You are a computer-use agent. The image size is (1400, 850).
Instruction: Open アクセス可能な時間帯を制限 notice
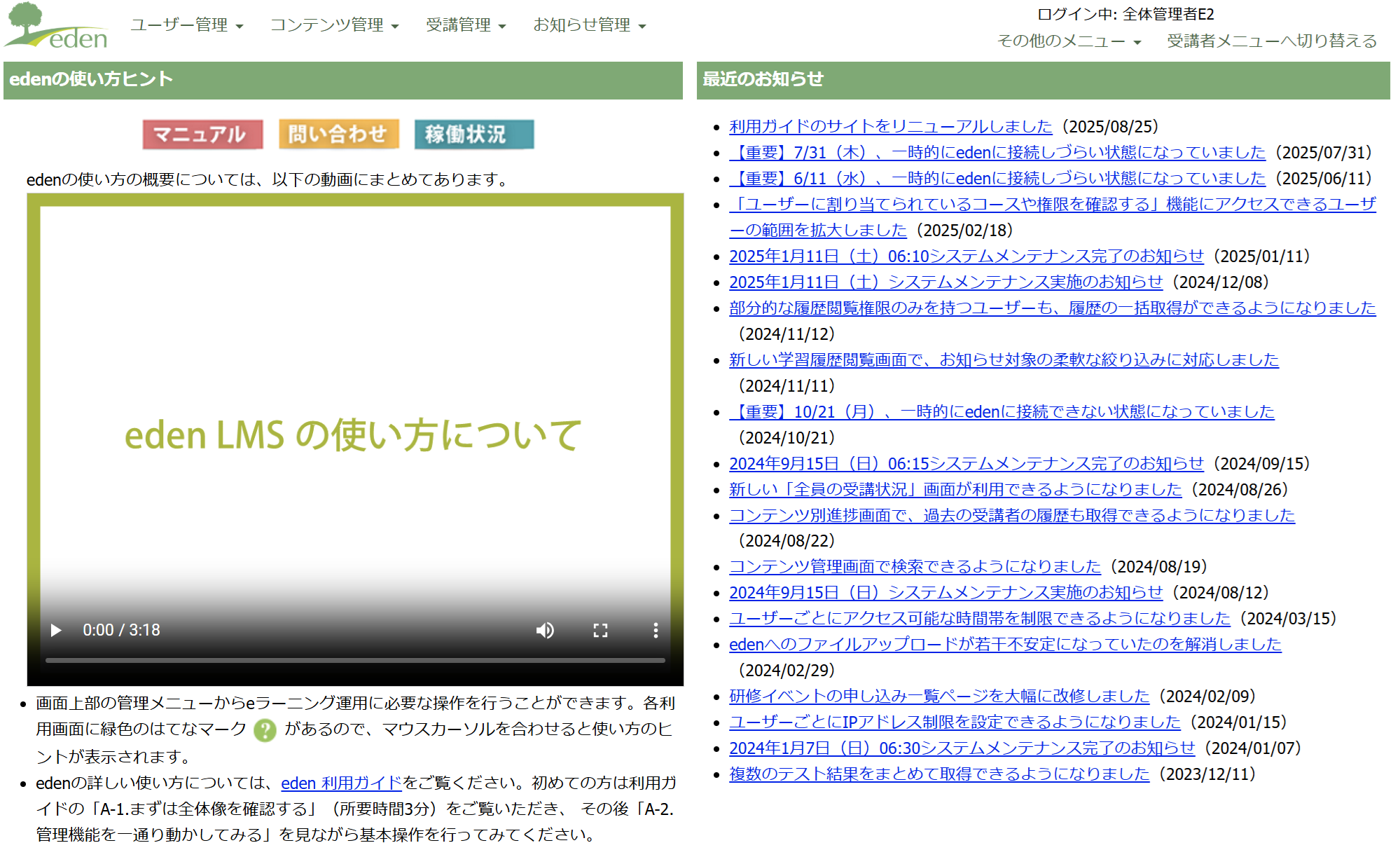click(980, 619)
